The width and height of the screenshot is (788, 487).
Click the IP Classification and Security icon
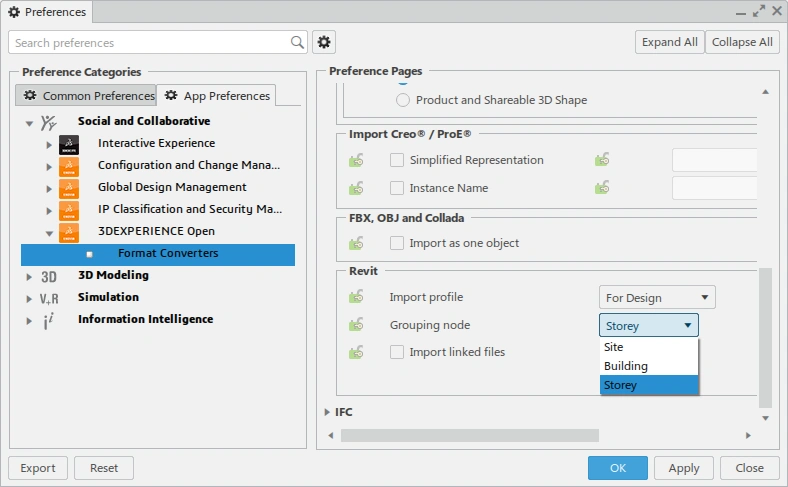click(69, 211)
